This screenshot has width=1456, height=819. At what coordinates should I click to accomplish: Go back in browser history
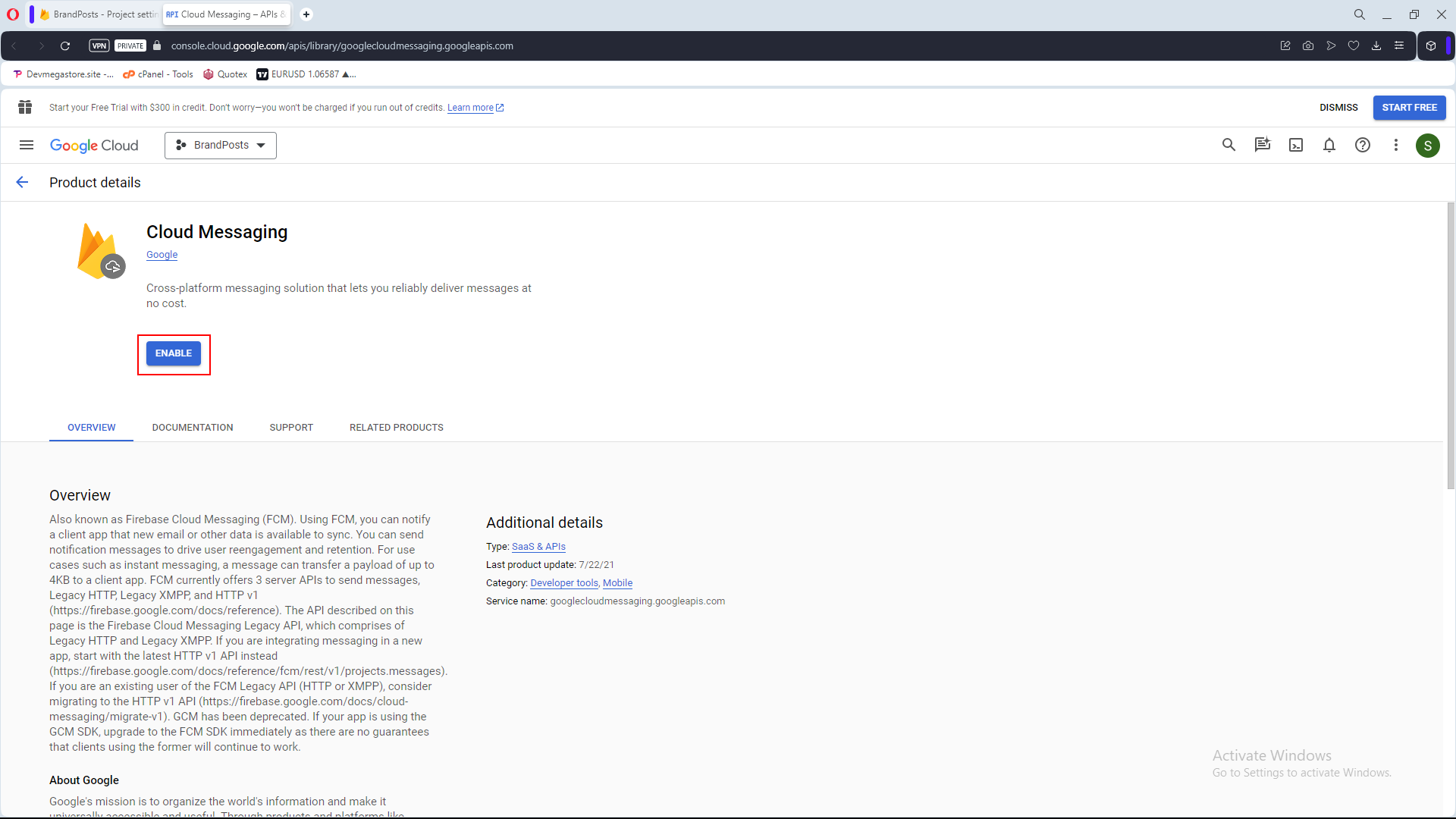14,46
